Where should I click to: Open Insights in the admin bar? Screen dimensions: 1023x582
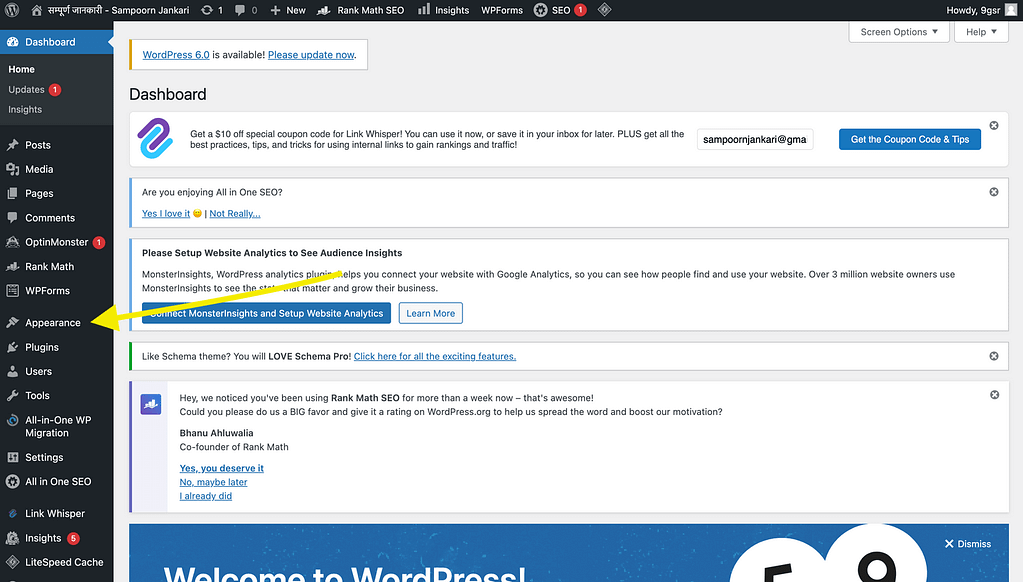coord(443,10)
